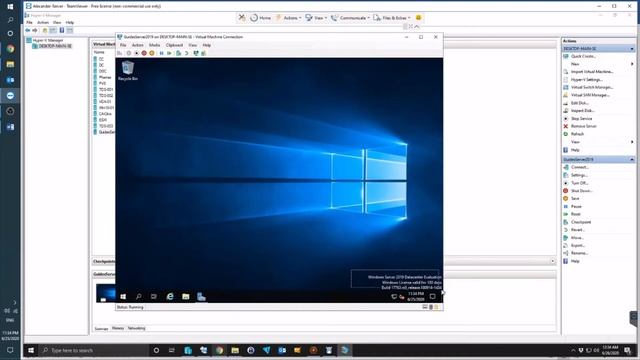Collapse the Checkpoints section with its arrow

[x=553, y=261]
